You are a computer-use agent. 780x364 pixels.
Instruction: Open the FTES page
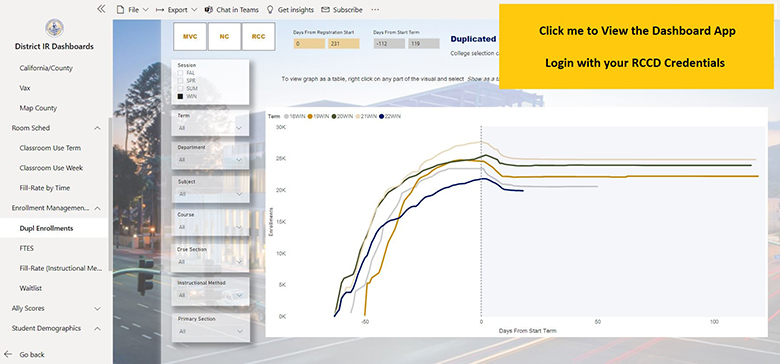(27, 248)
